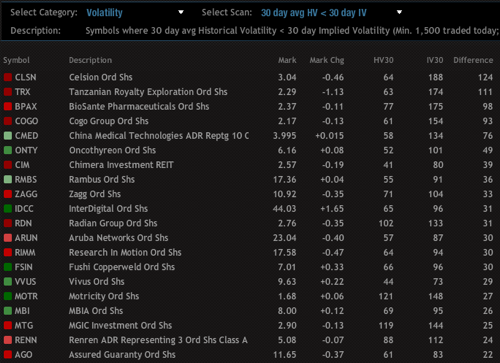Click the red indicator square beside RENN
This screenshot has width=500, height=363.
click(x=8, y=340)
